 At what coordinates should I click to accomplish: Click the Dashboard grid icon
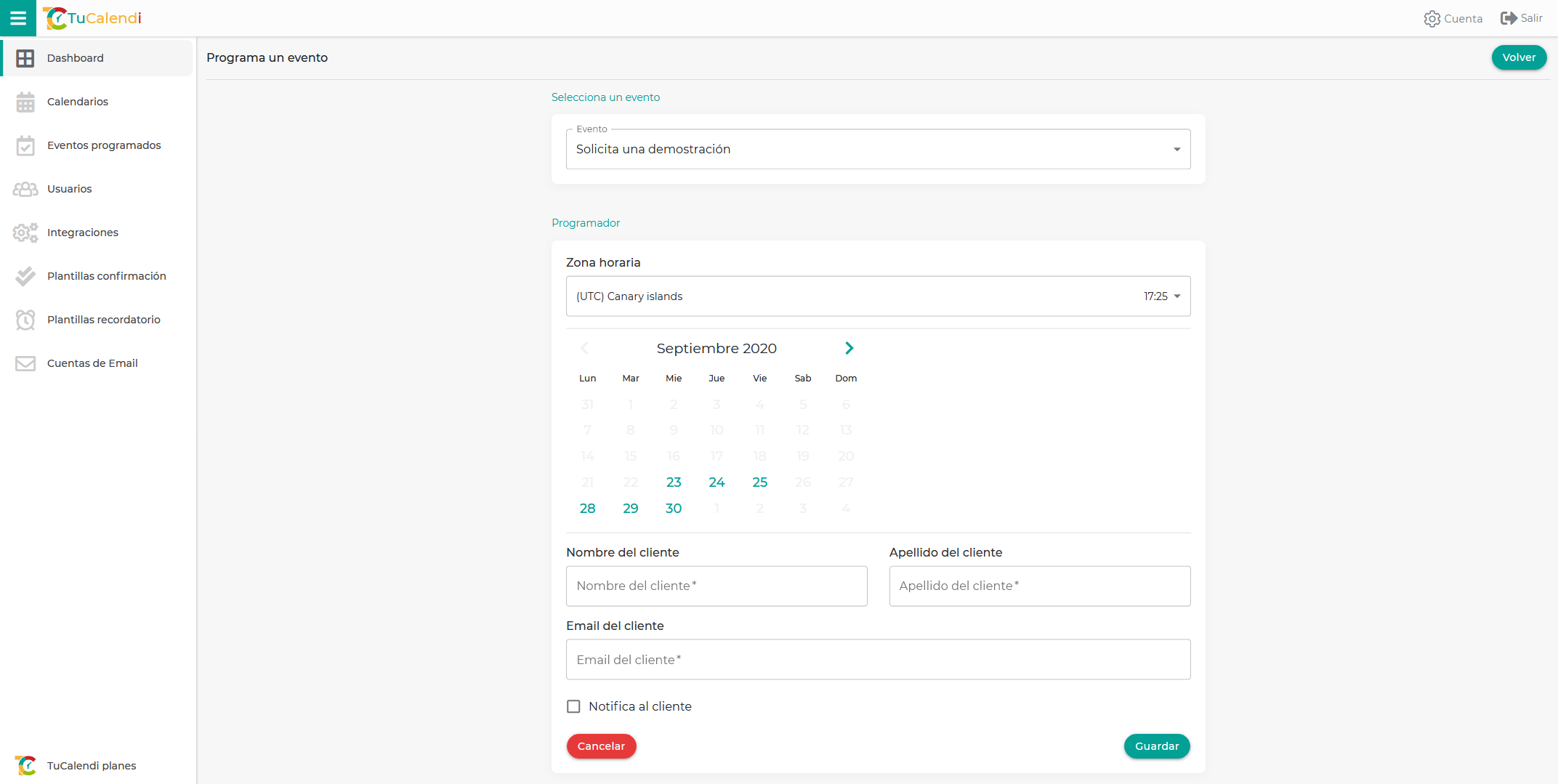click(x=25, y=58)
